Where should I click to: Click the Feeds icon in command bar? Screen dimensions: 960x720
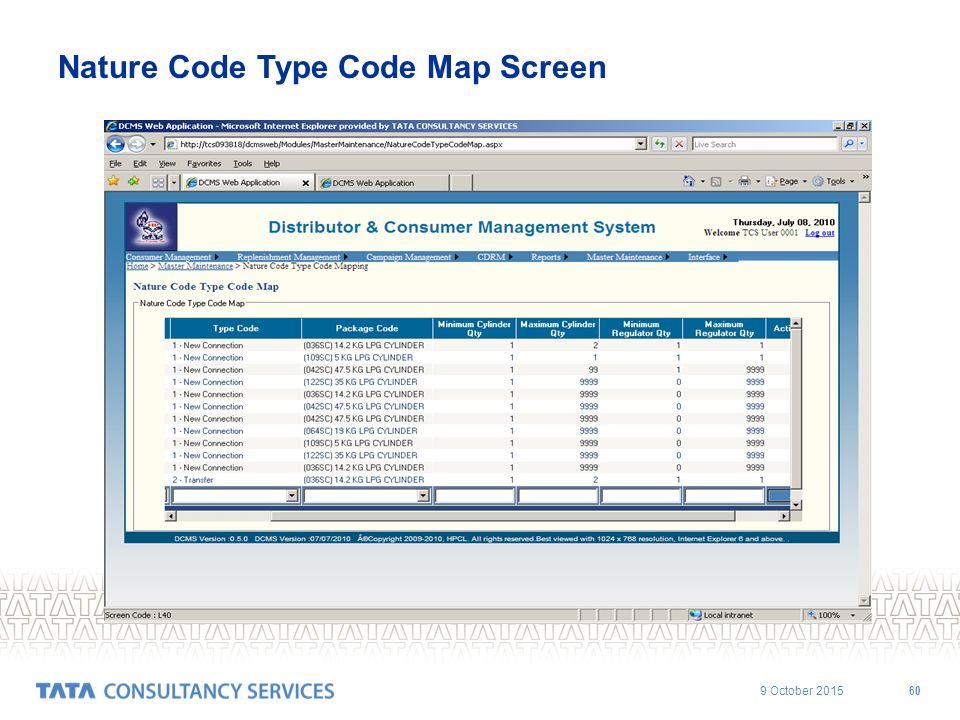(x=716, y=181)
